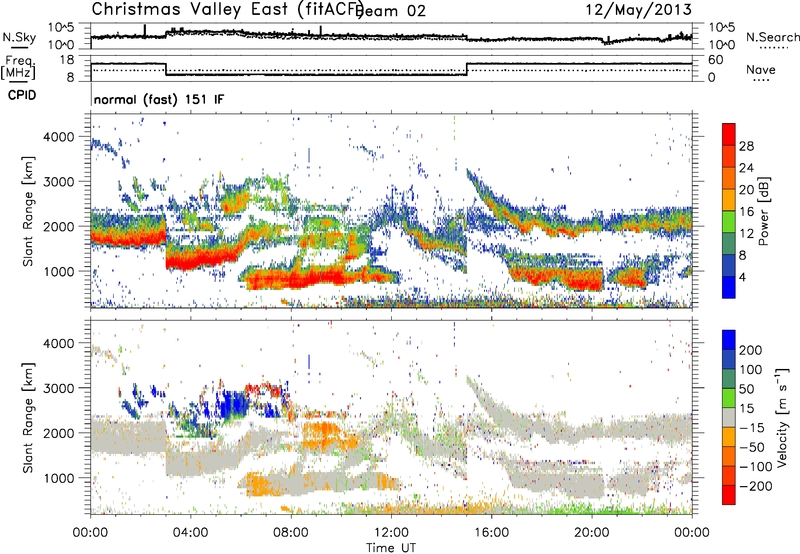Click the '28' power colorbar label
800x554 pixels.
click(746, 146)
